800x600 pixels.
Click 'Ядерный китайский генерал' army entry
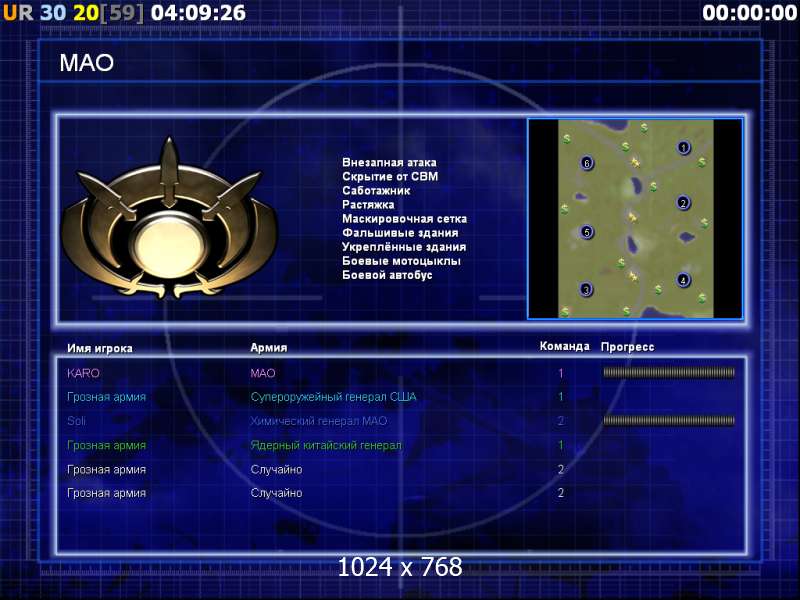point(326,445)
